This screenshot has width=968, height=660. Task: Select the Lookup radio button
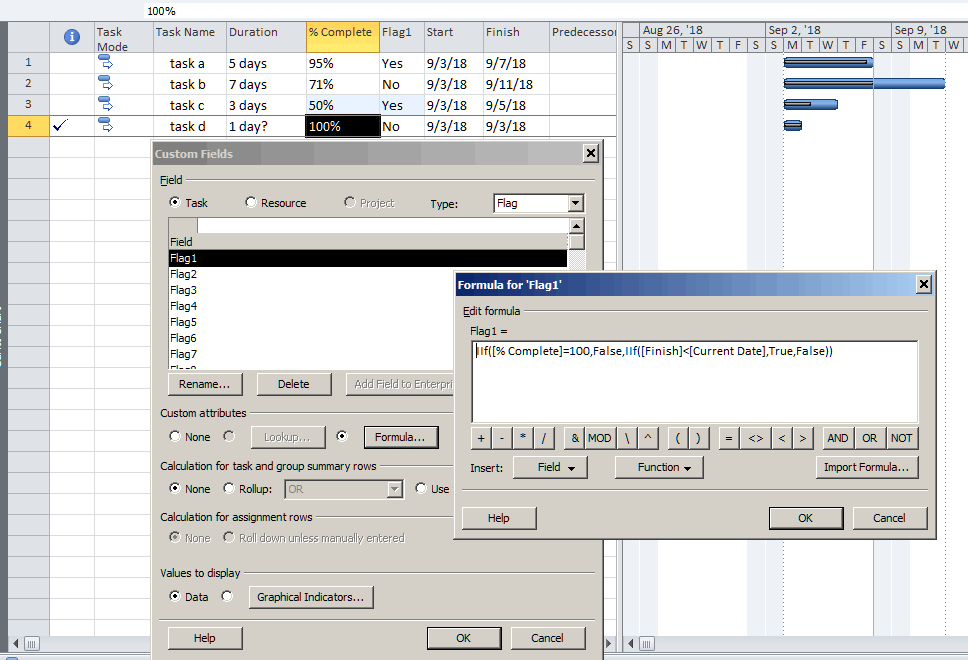[229, 436]
